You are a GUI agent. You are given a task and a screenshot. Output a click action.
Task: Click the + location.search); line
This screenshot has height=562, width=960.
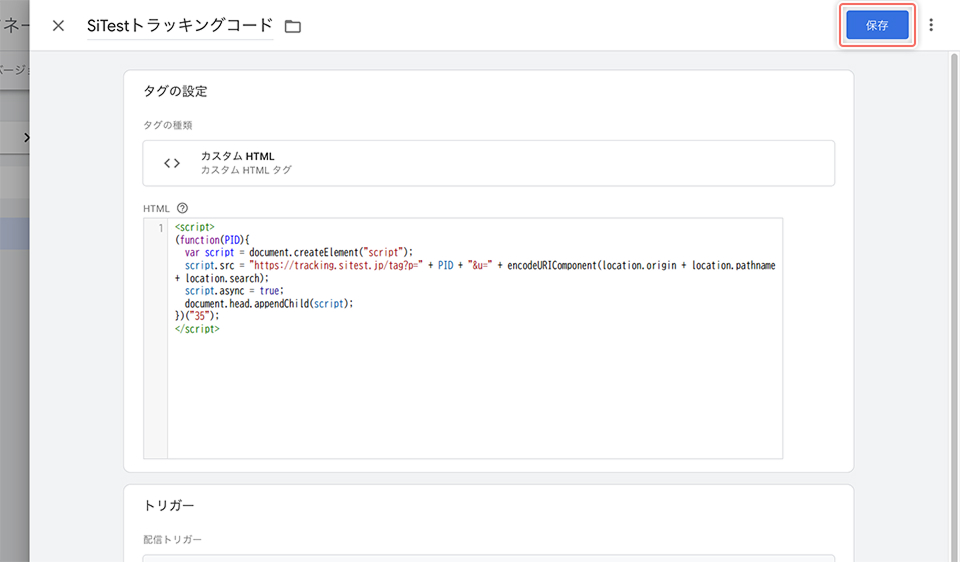222,279
